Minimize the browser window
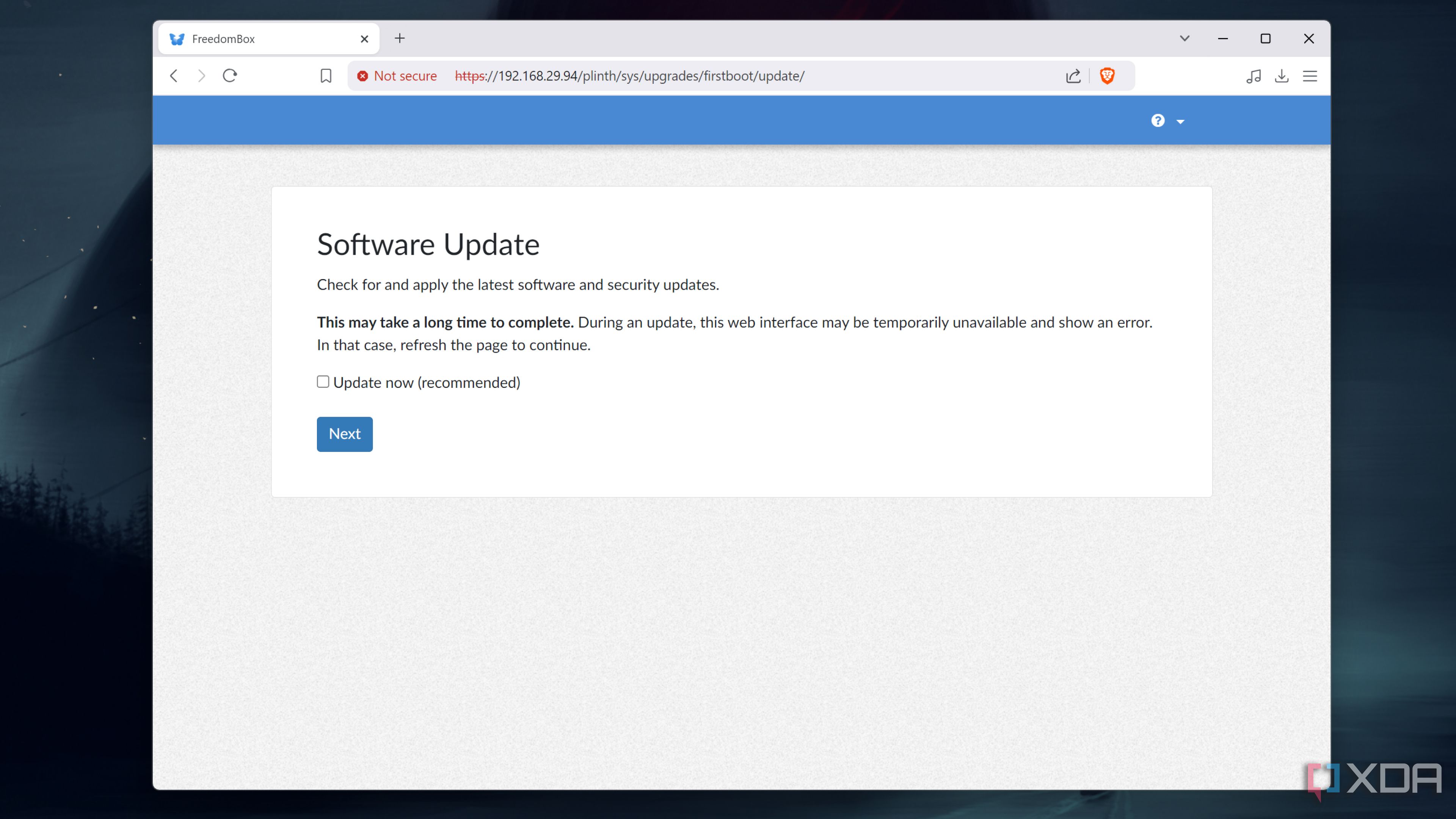The image size is (1456, 819). [1222, 38]
